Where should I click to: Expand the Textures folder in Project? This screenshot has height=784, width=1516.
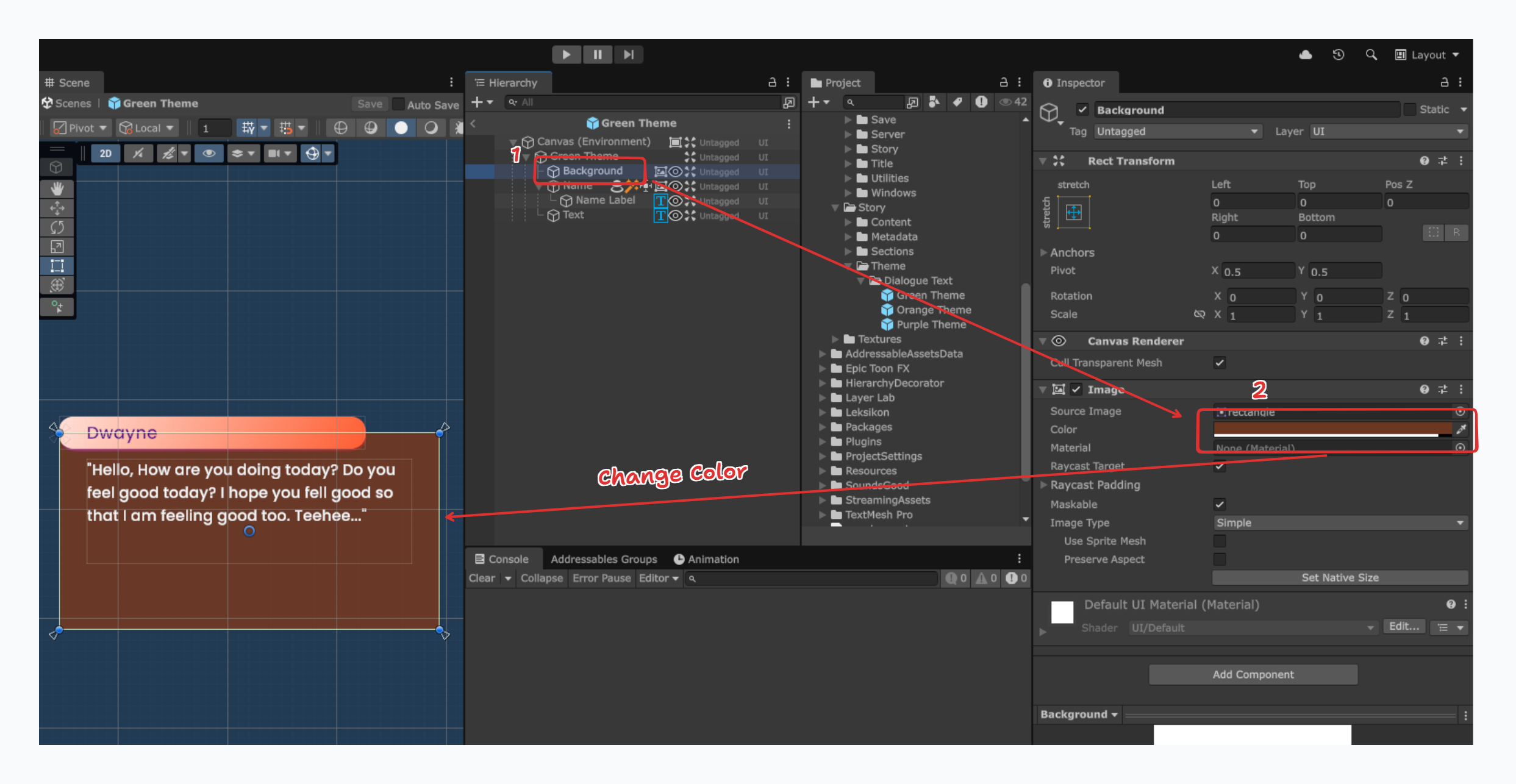[835, 339]
